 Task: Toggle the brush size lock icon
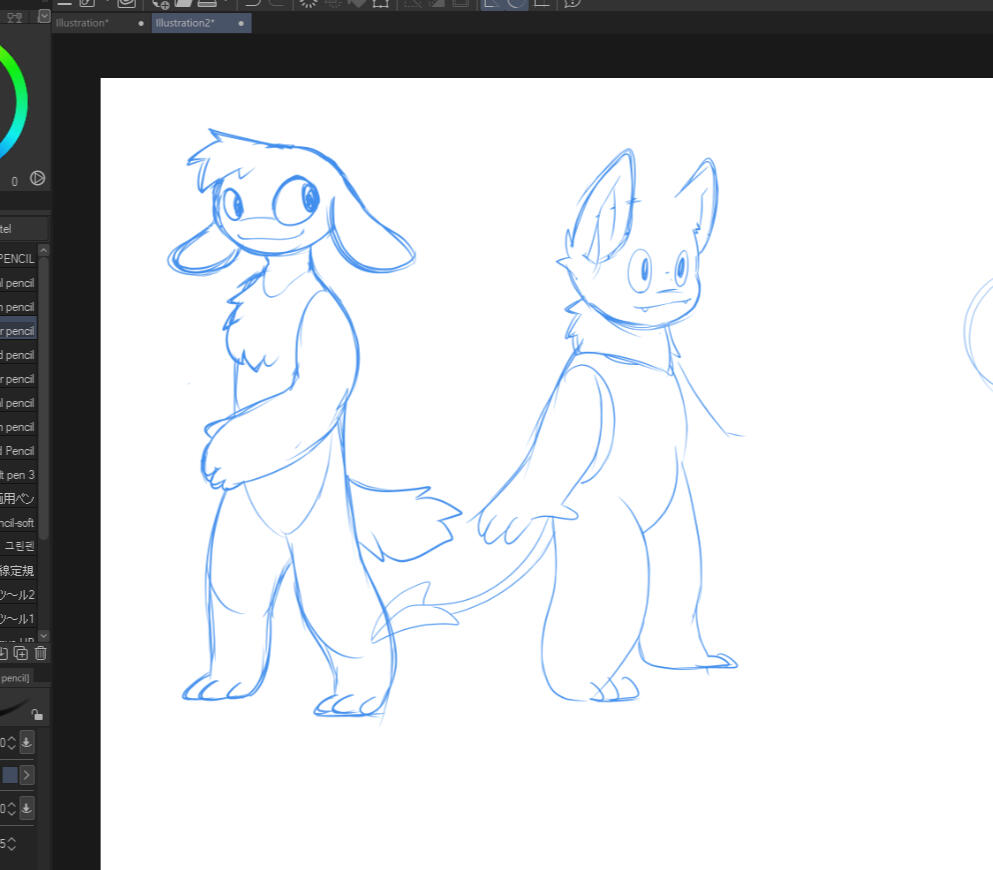(36, 714)
